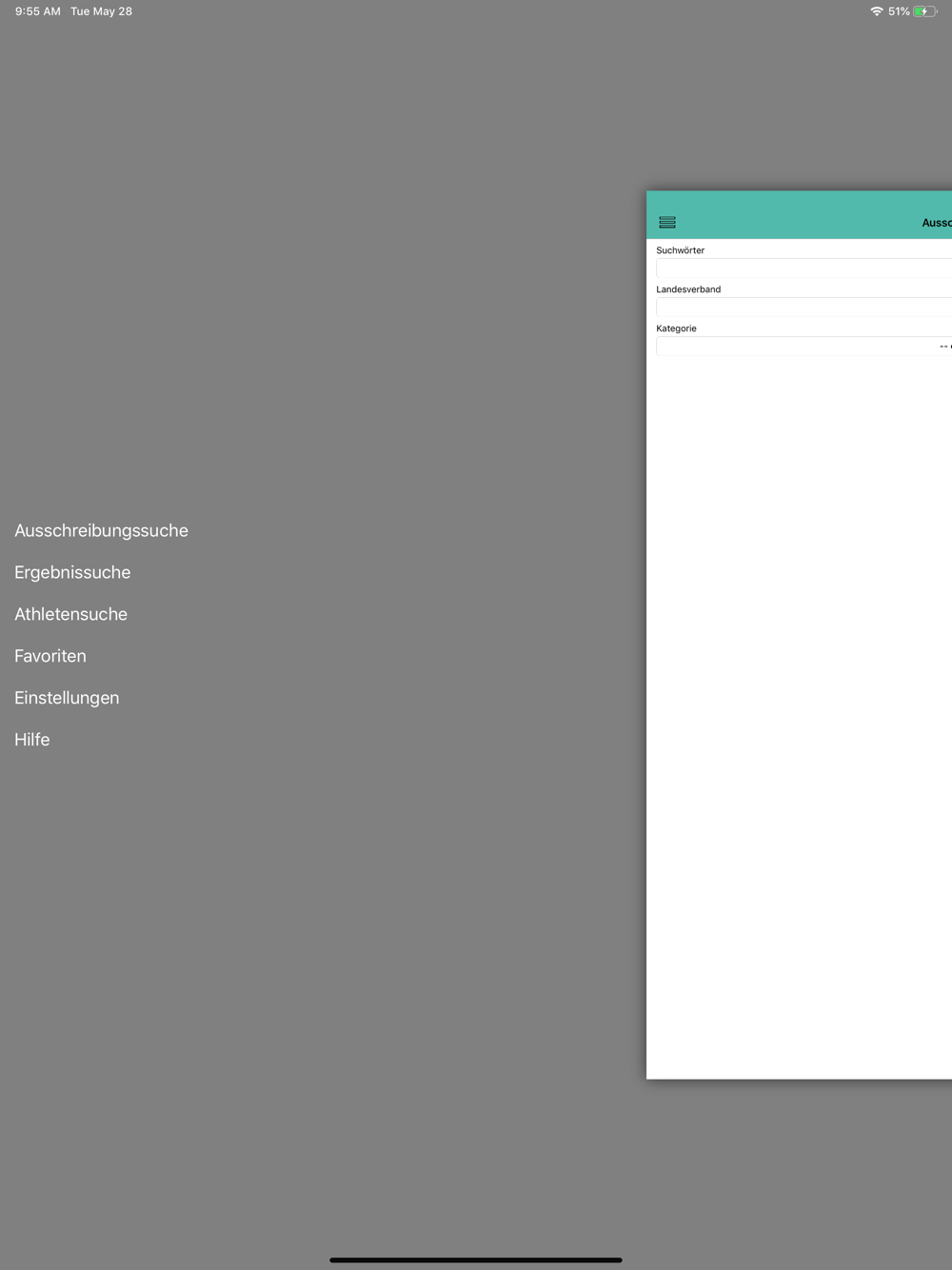Tap the Kategorie label
952x1270 pixels.
(676, 328)
